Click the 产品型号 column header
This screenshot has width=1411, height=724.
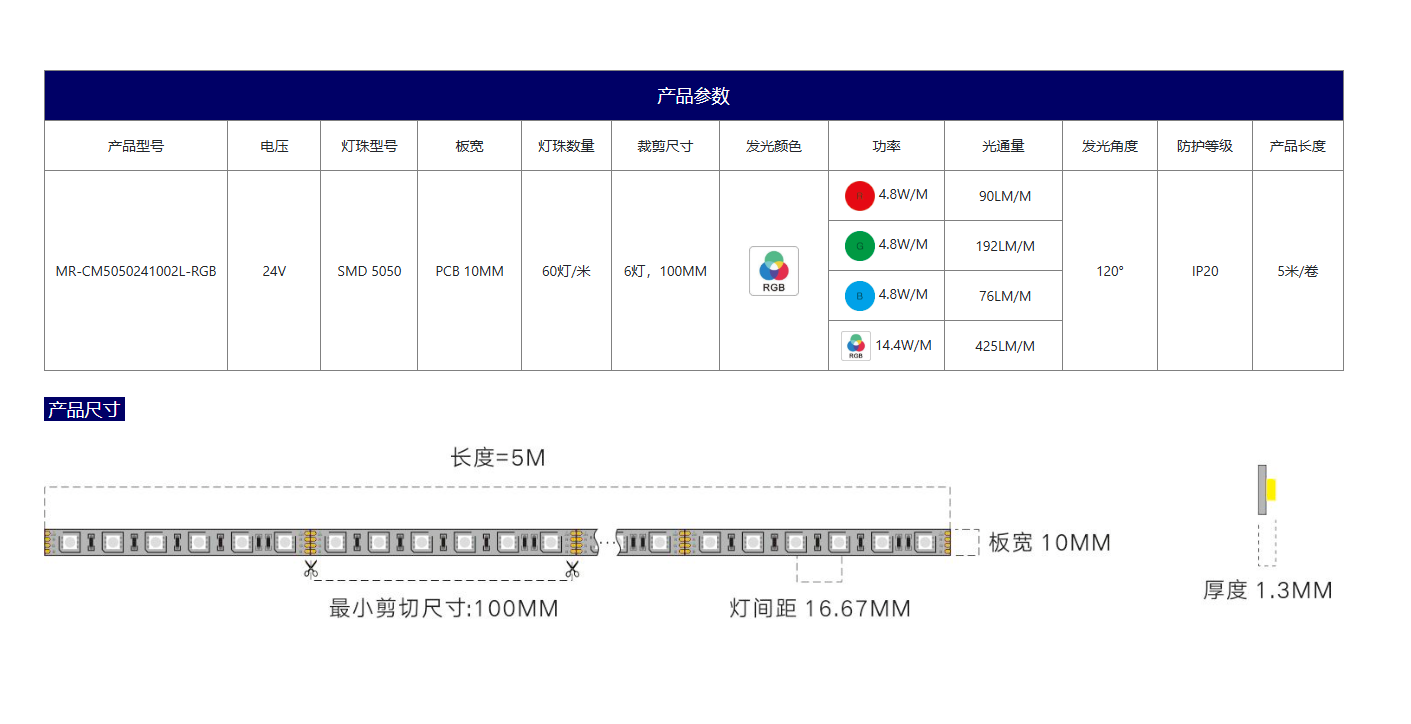click(136, 146)
